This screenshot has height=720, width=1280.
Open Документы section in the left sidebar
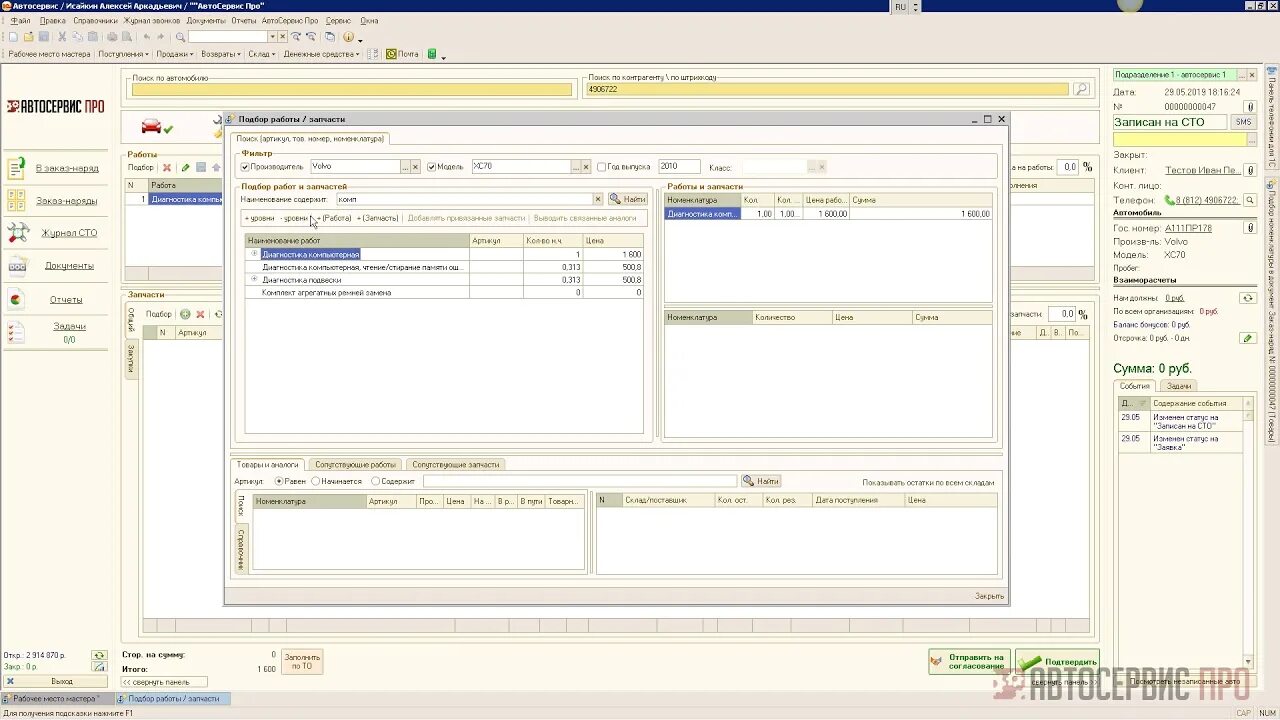click(x=69, y=266)
